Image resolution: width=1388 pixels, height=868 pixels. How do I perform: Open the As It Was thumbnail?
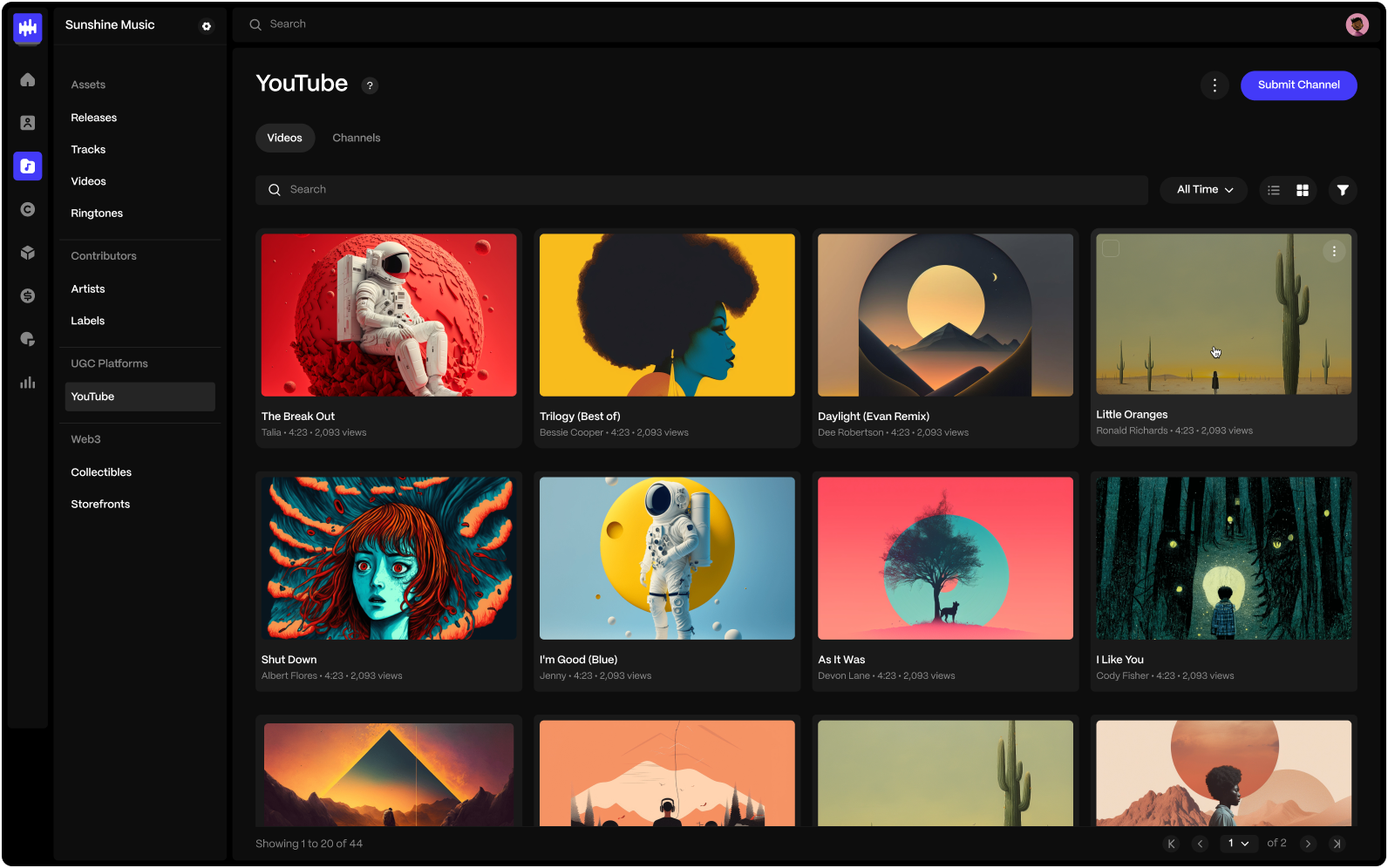coord(945,558)
